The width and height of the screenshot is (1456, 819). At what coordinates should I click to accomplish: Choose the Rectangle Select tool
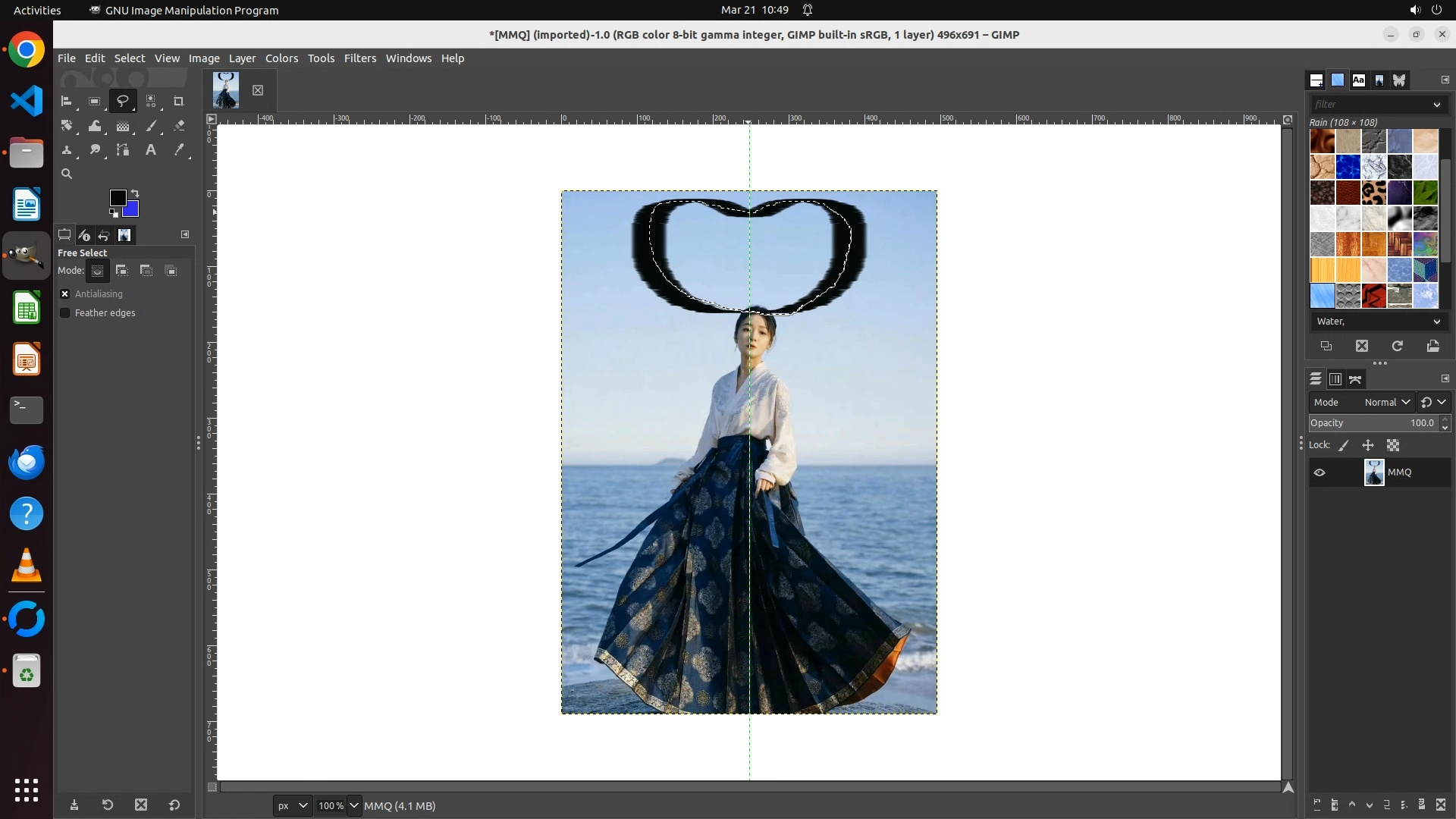[95, 101]
